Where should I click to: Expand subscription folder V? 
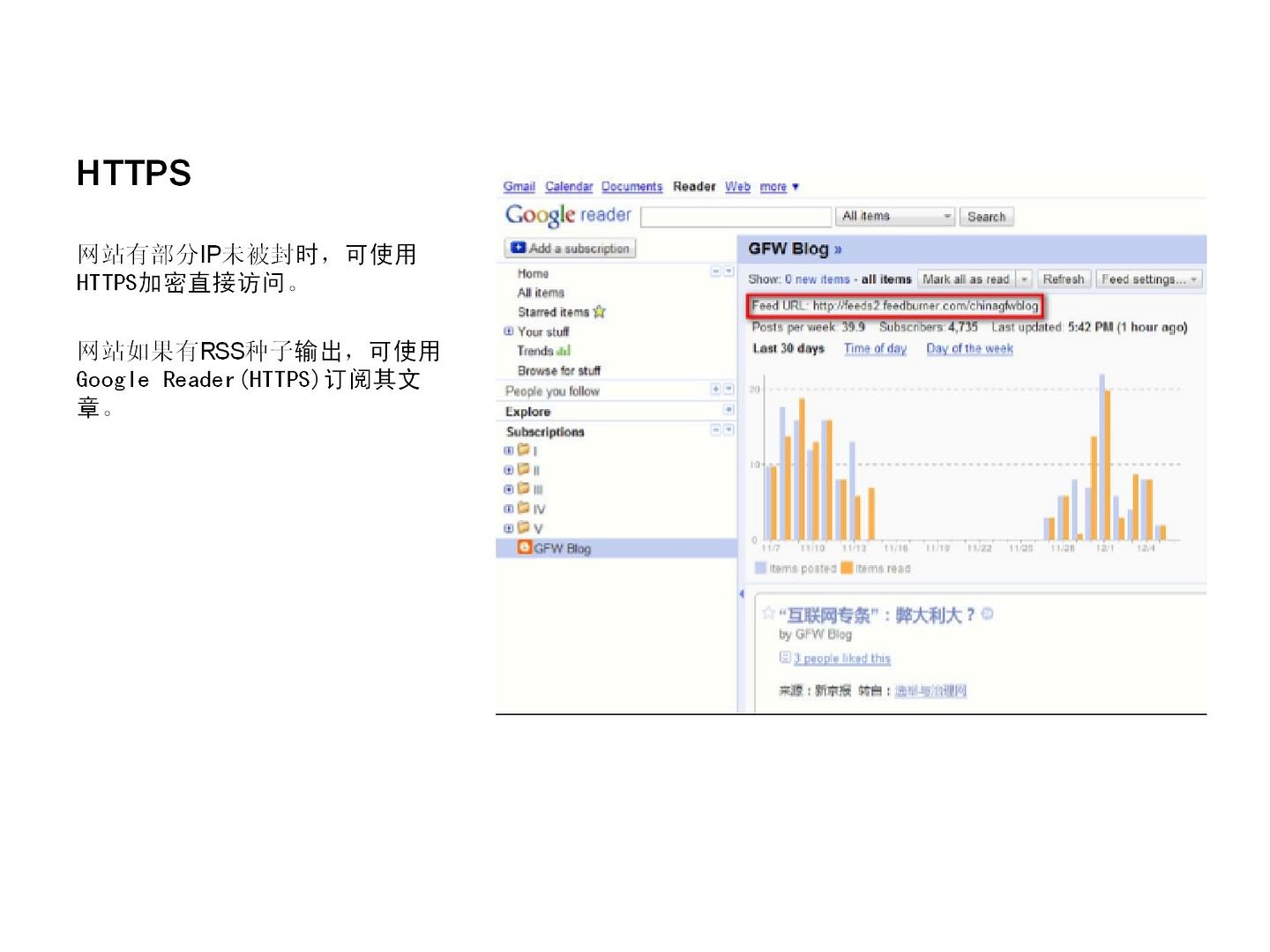coord(508,528)
